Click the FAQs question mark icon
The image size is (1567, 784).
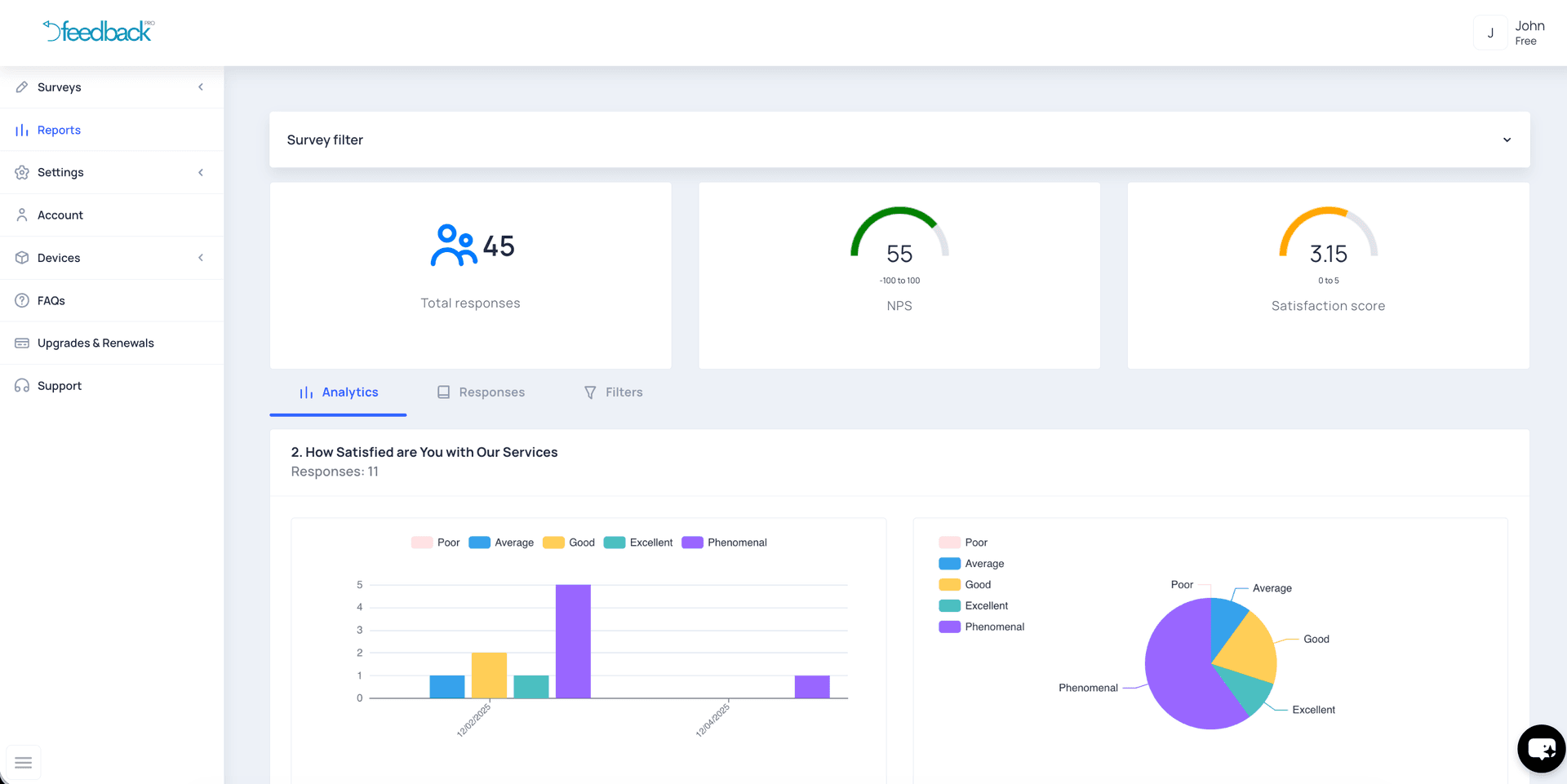click(x=22, y=301)
